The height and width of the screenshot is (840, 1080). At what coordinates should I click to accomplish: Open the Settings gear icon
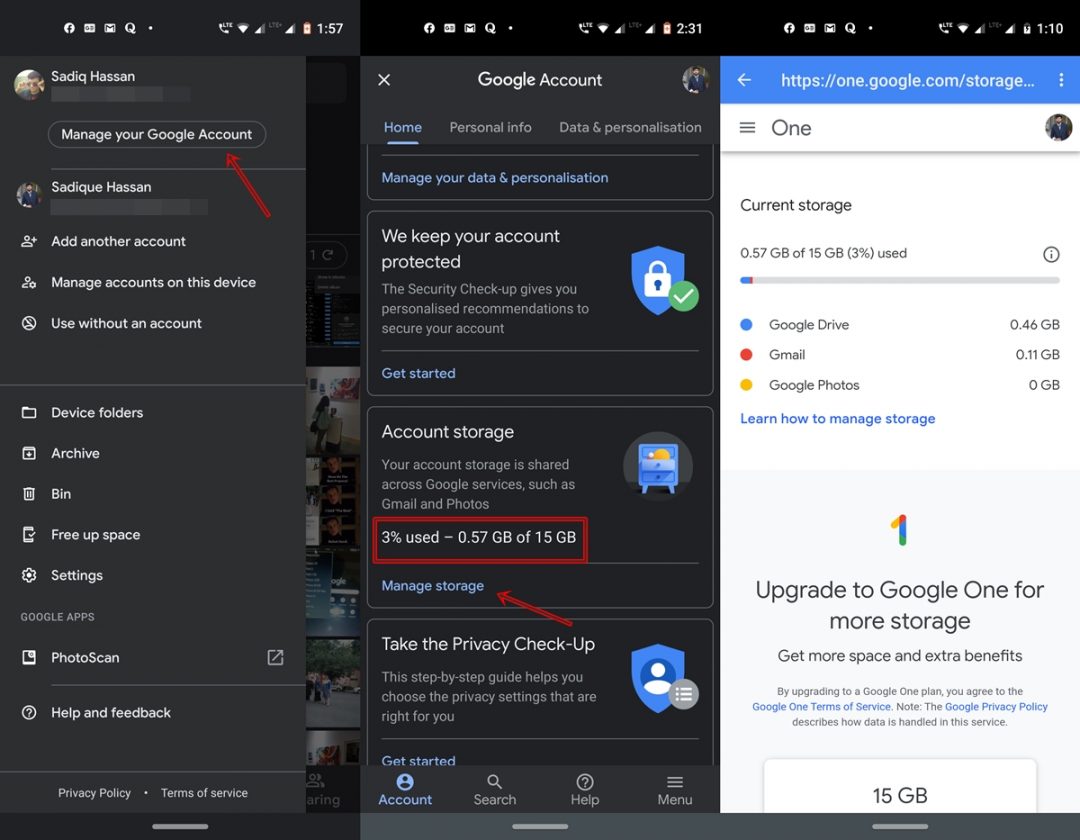29,575
